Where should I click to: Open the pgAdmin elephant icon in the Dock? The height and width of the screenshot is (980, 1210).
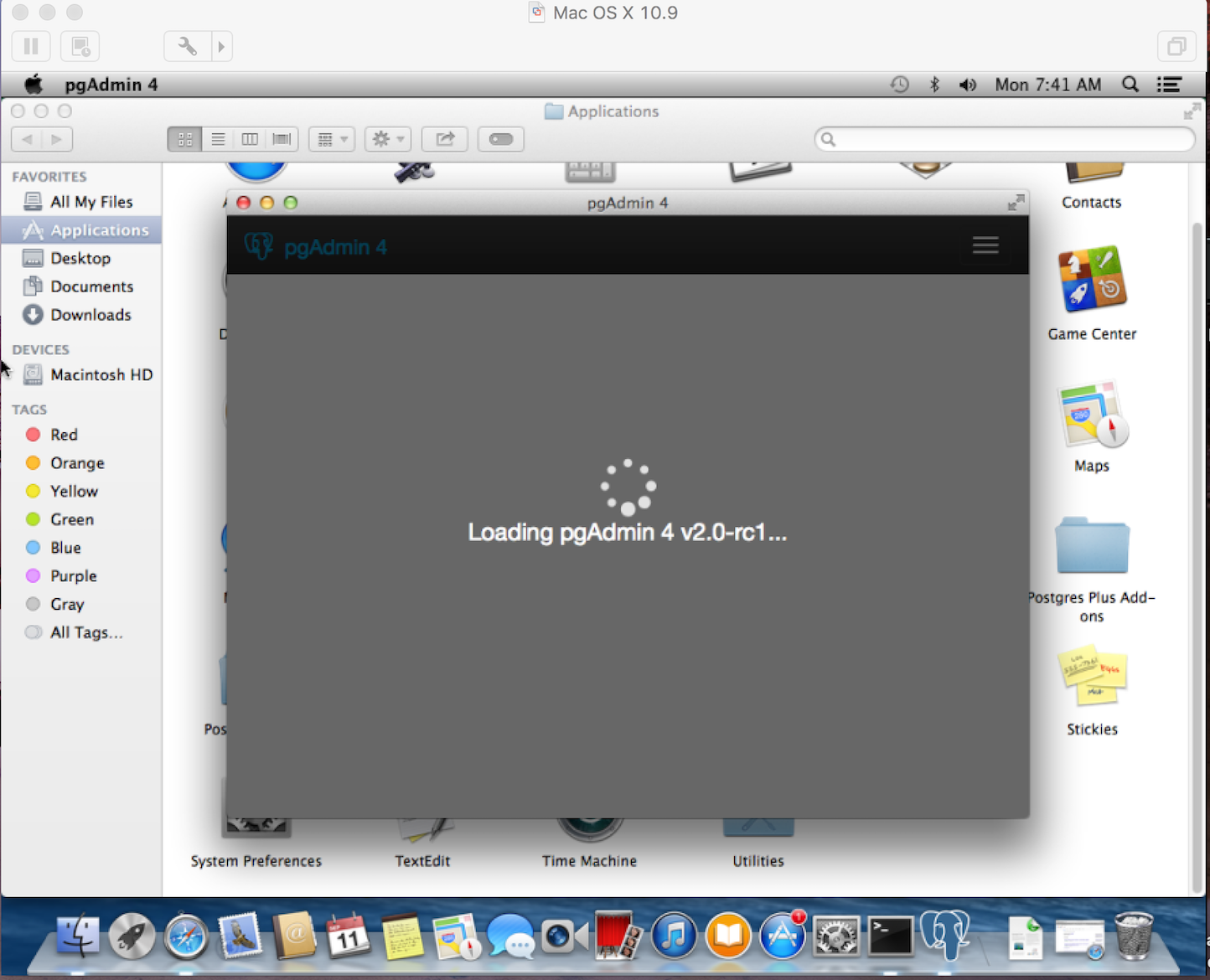coord(944,935)
